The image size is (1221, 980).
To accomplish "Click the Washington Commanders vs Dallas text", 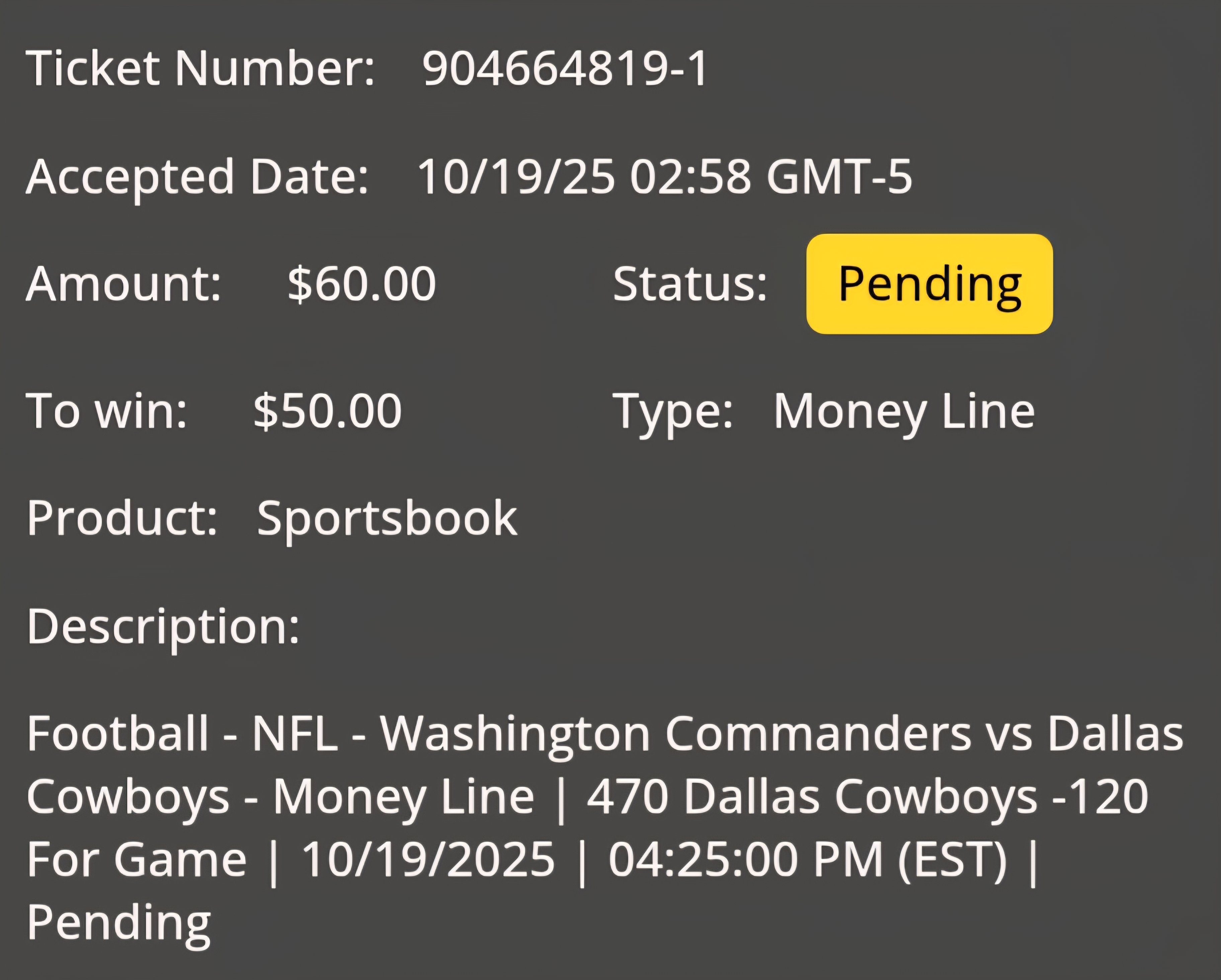I will pos(782,735).
